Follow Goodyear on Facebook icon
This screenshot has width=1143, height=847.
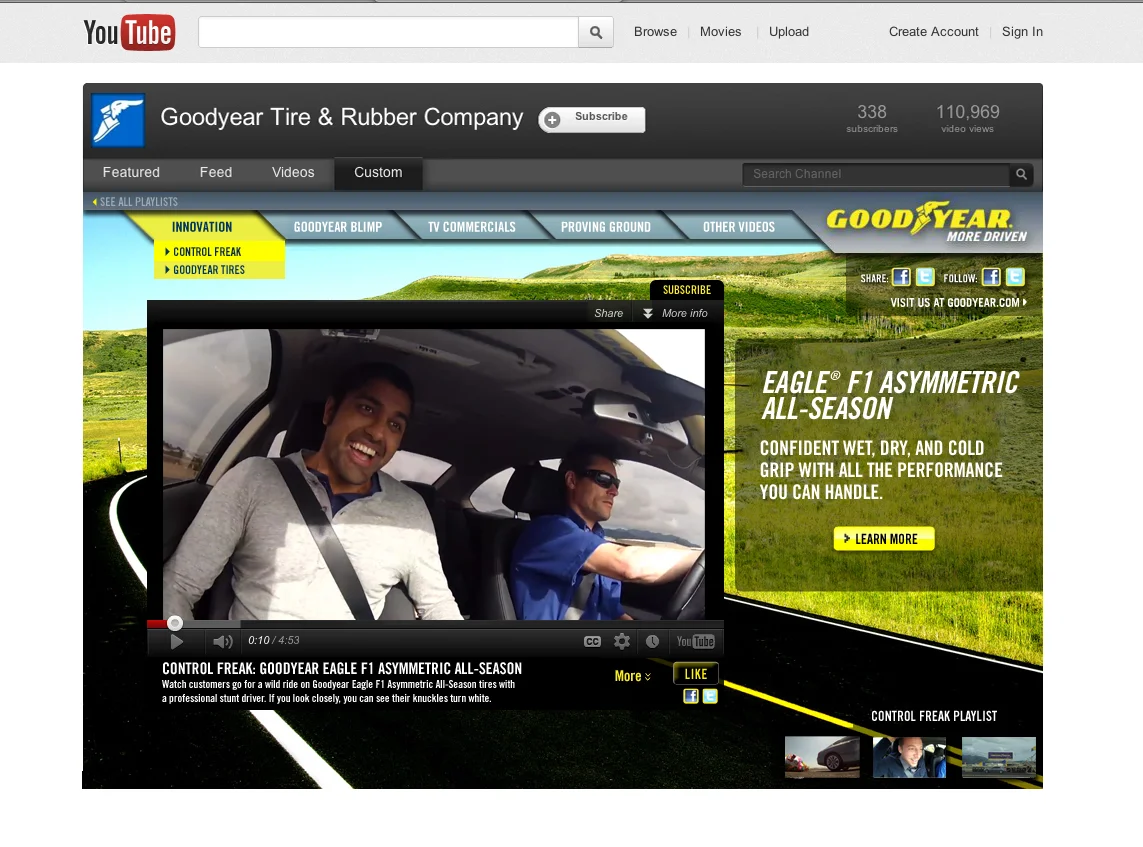[991, 277]
